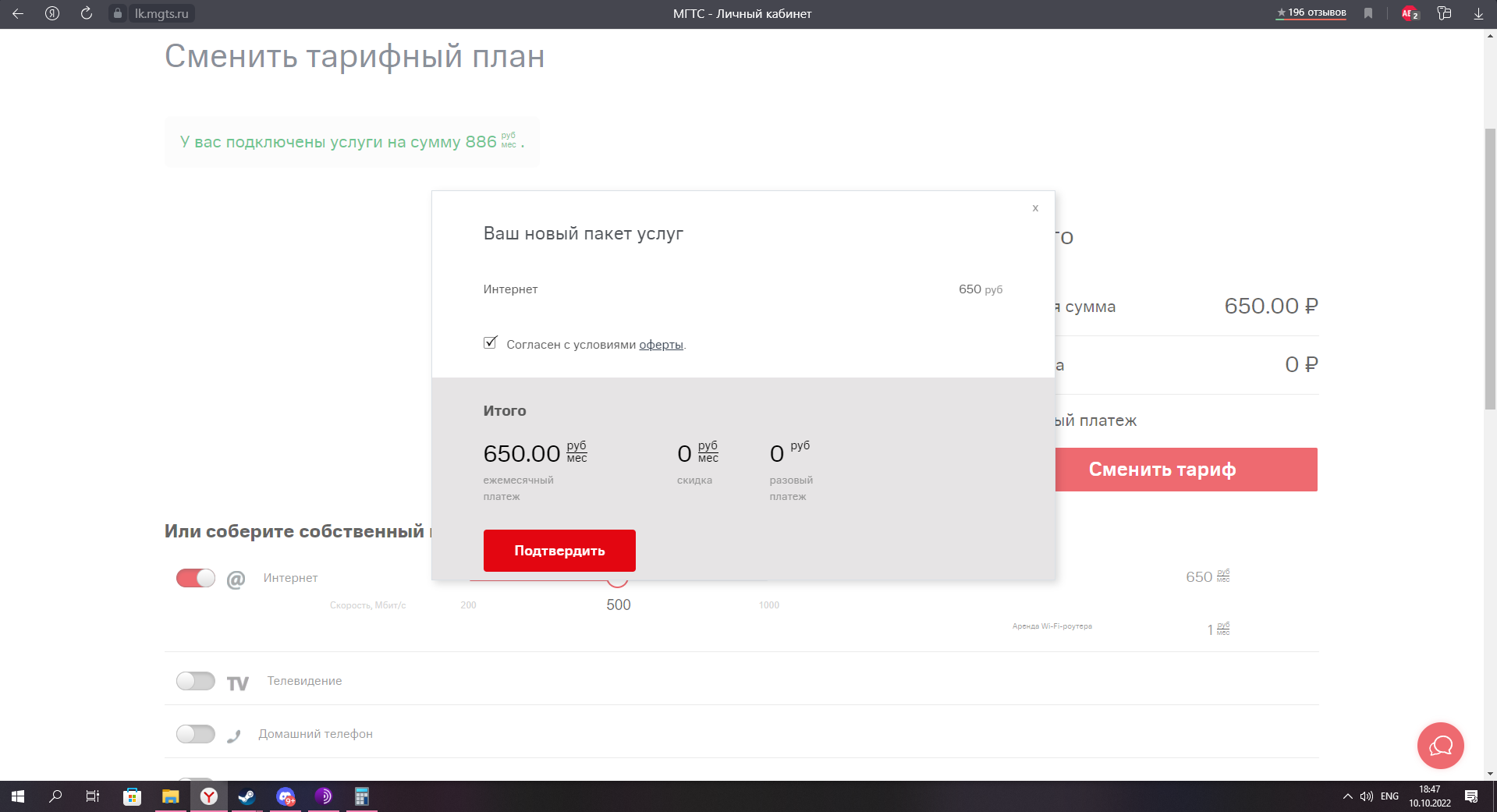Viewport: 1497px width, 812px height.
Task: Bookmark this page with the bookmark icon
Action: click(x=1368, y=13)
